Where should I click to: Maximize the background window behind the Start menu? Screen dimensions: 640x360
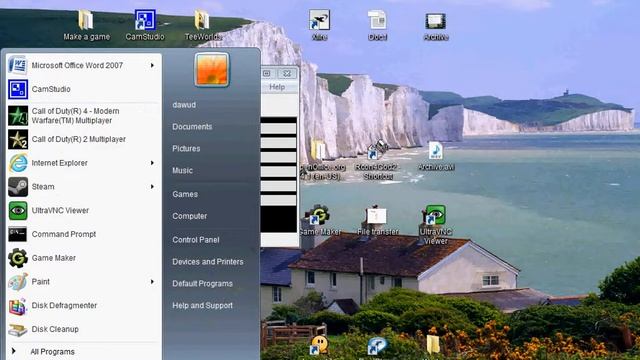coord(268,73)
